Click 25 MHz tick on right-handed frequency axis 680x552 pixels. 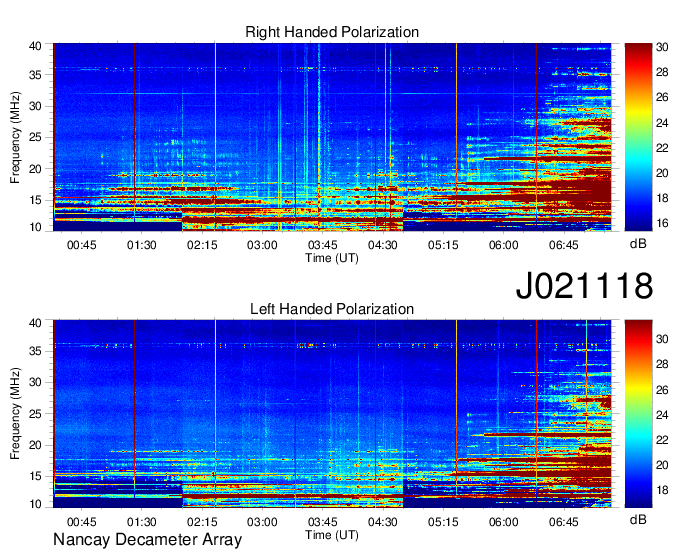click(35, 137)
